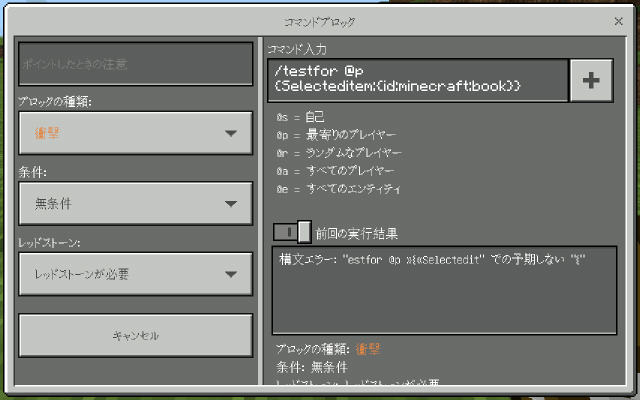
Task: Click the plus button beside command input
Action: pyautogui.click(x=591, y=80)
